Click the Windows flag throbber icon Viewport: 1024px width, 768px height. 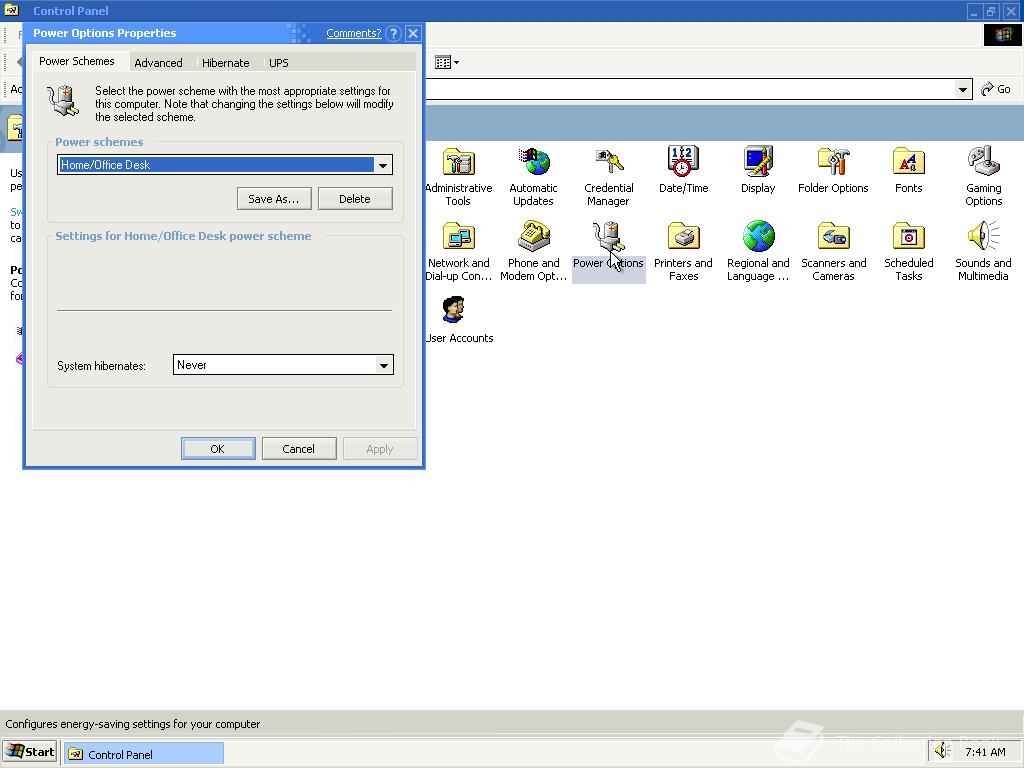(x=1002, y=35)
